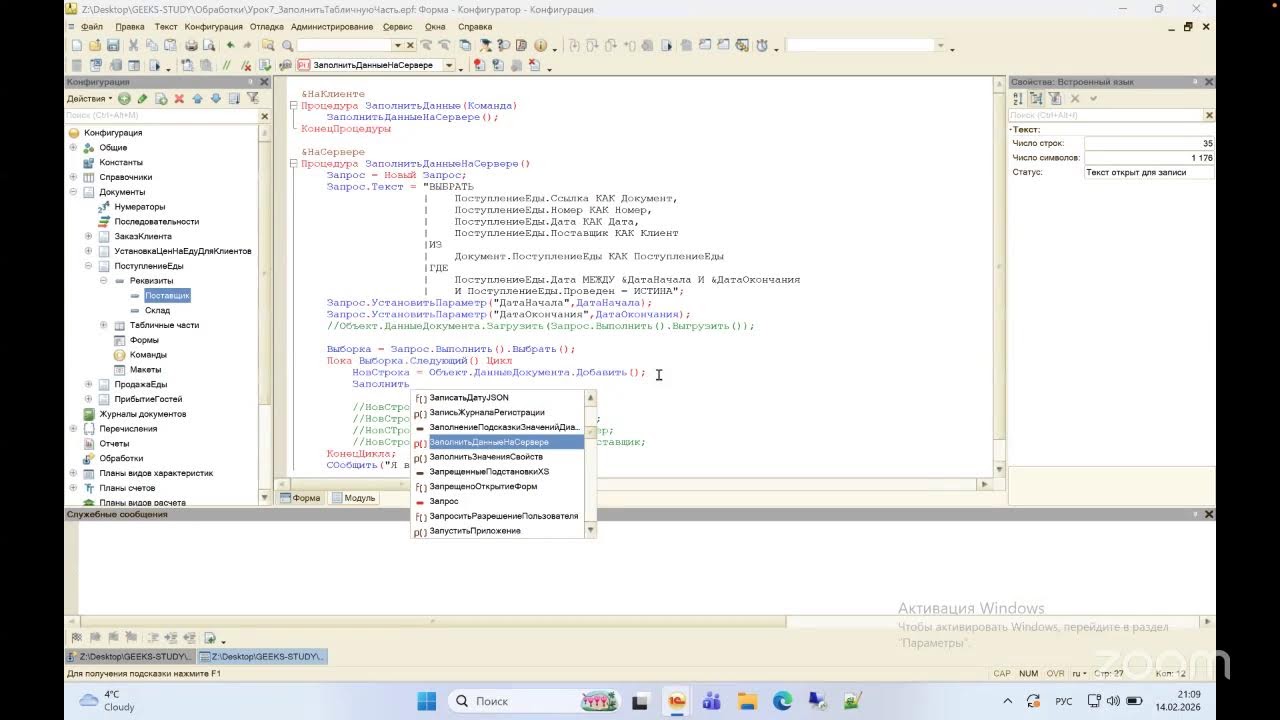Click the Move down arrow in the Configuration panel

coord(215,98)
